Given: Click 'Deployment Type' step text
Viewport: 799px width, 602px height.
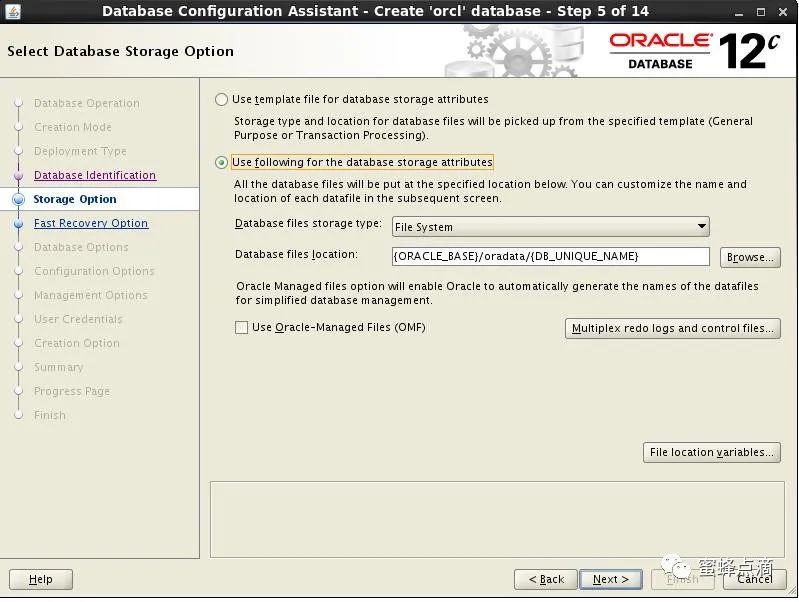Looking at the screenshot, I should [81, 151].
